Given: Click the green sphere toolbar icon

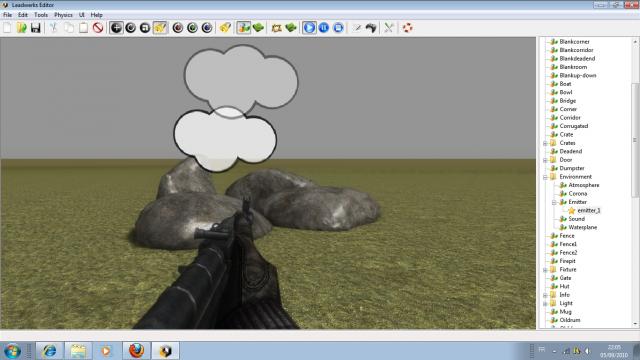Looking at the screenshot, I should (192, 28).
